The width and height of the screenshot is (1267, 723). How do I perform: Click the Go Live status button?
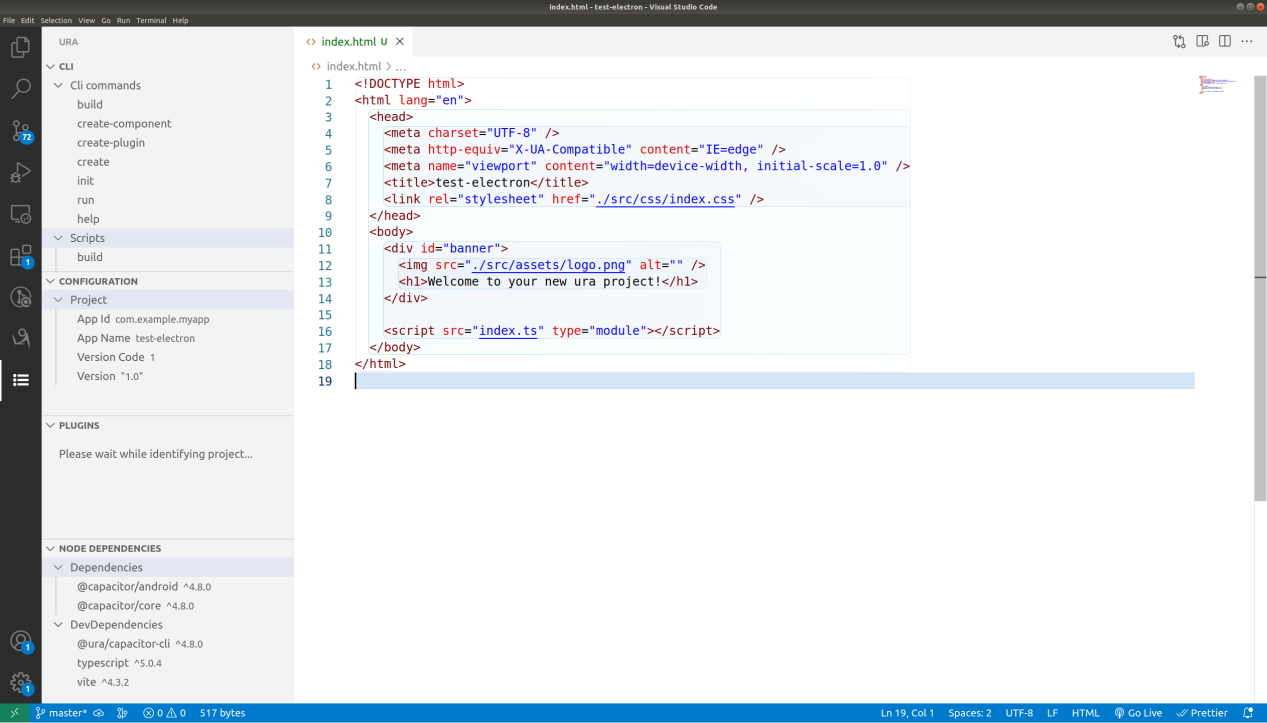1138,713
